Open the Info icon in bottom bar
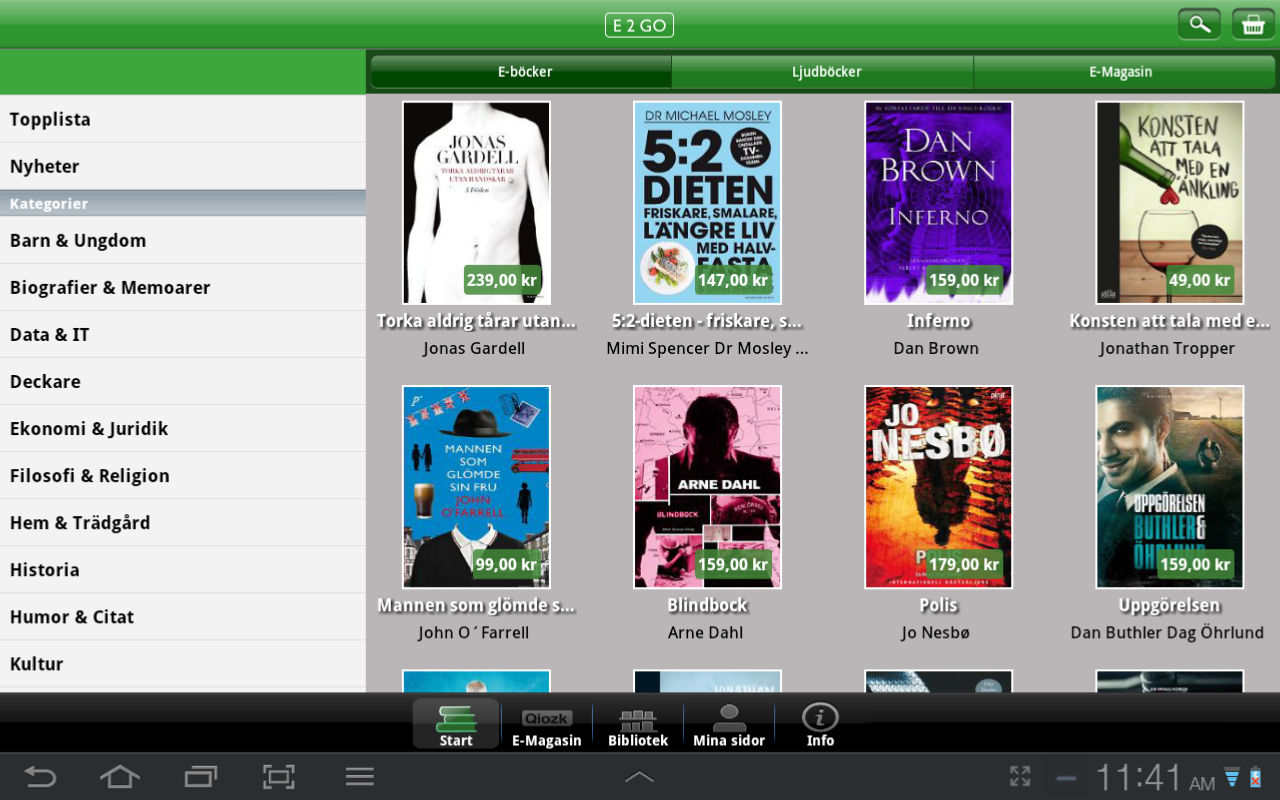Viewport: 1280px width, 800px height. [x=820, y=724]
